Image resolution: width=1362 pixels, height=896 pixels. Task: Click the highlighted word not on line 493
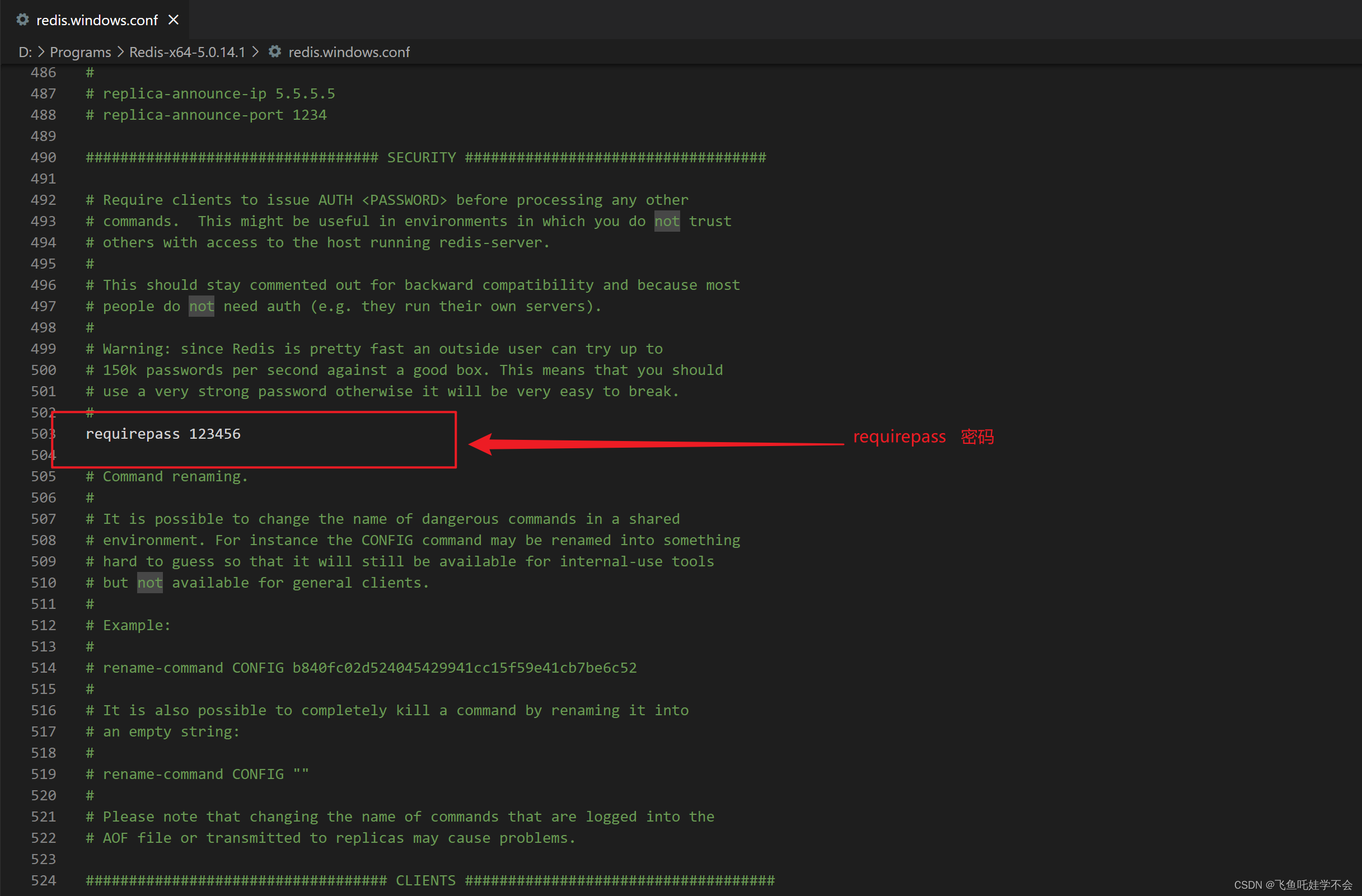point(667,222)
